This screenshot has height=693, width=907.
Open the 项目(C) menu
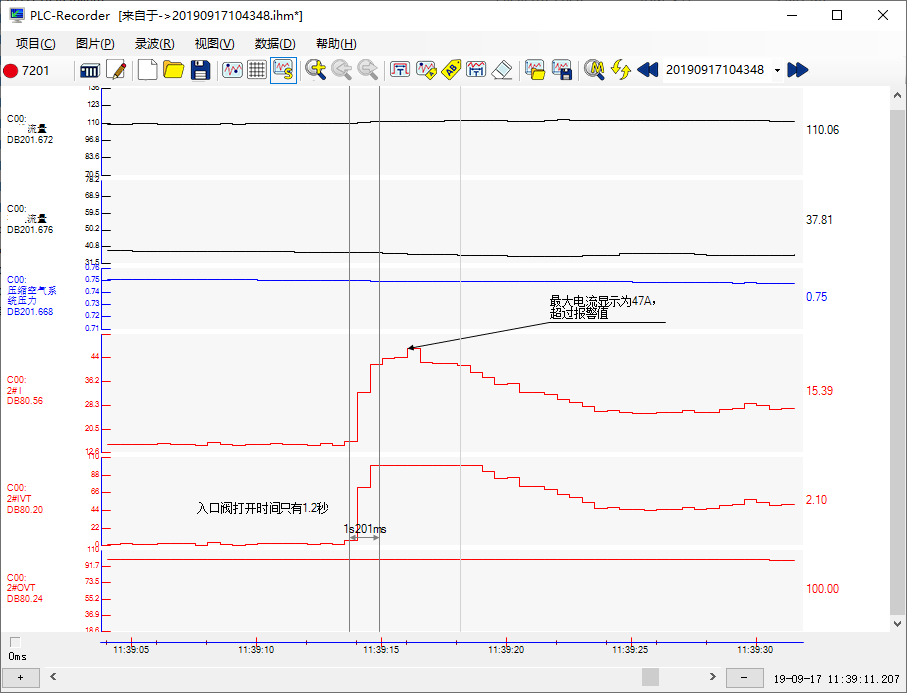point(36,44)
